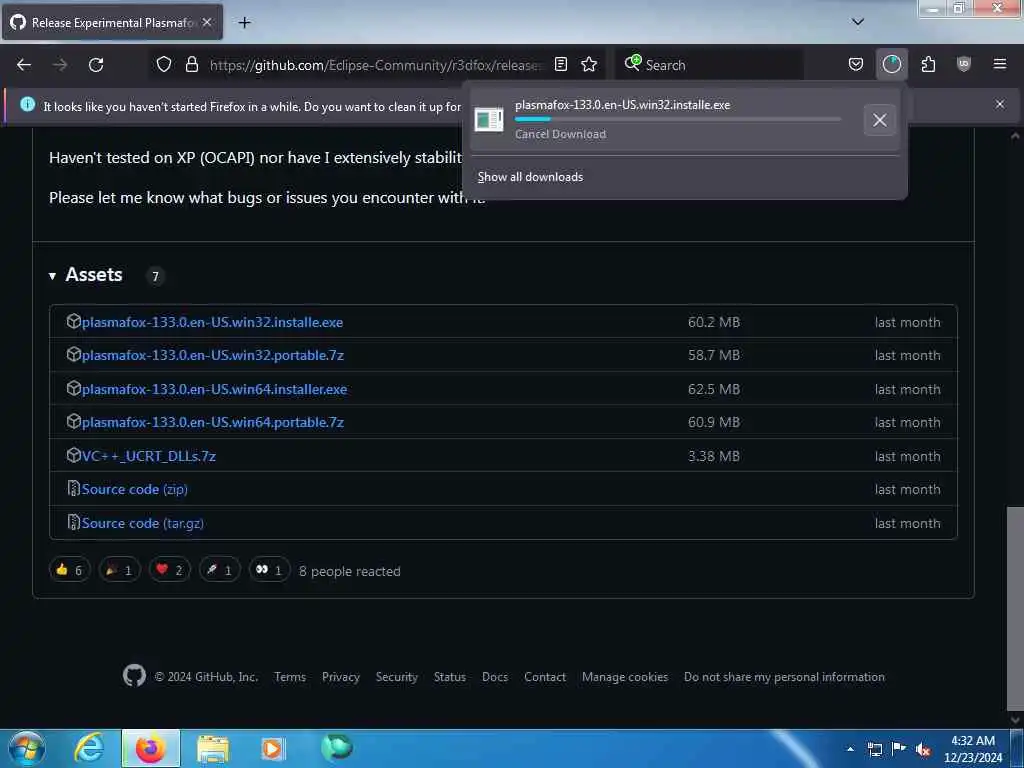Viewport: 1024px width, 768px height.
Task: Click the 3.38 MB size text
Action: [713, 456]
